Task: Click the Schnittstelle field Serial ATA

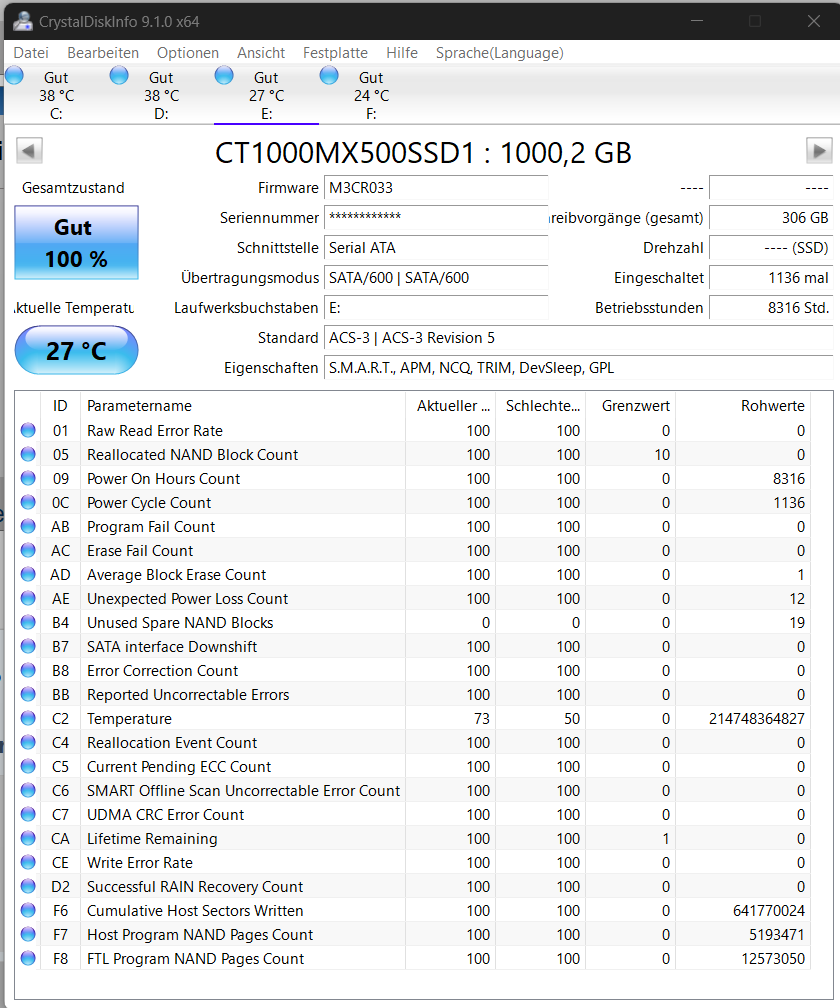Action: click(x=436, y=248)
